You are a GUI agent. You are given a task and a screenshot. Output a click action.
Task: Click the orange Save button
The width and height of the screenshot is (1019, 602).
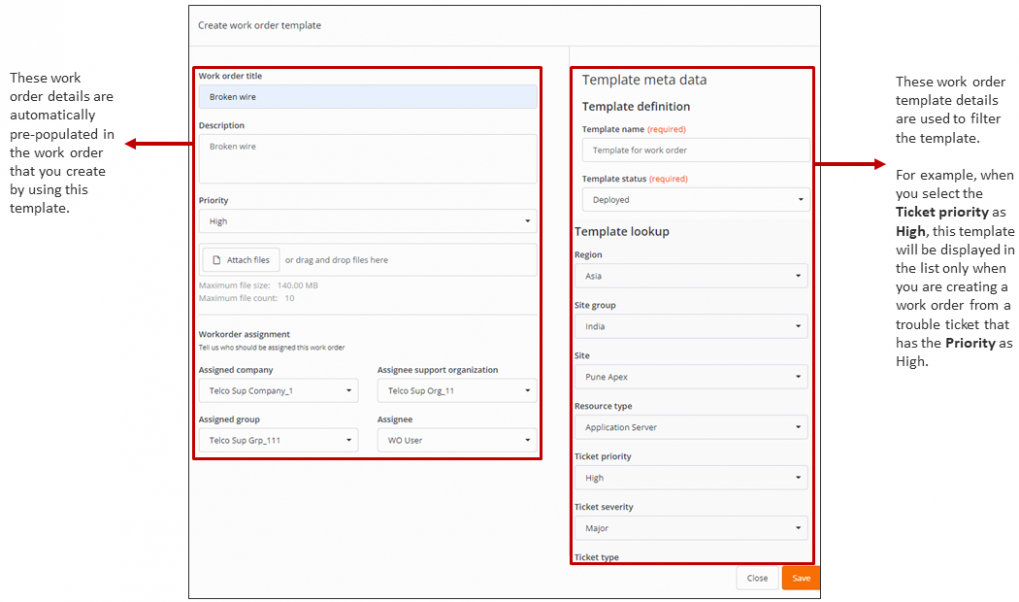tap(801, 578)
